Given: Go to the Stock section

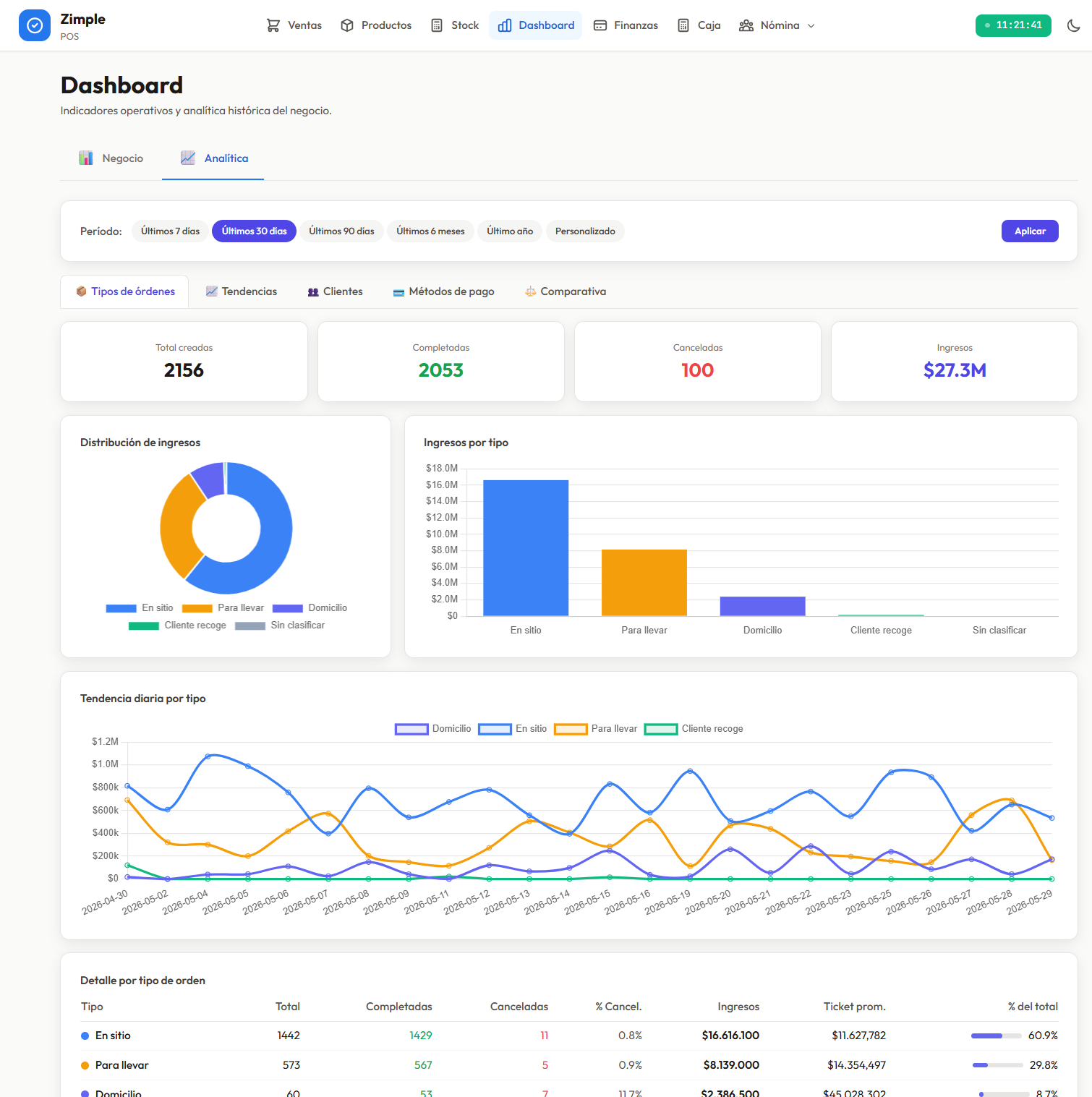Looking at the screenshot, I should pos(456,25).
